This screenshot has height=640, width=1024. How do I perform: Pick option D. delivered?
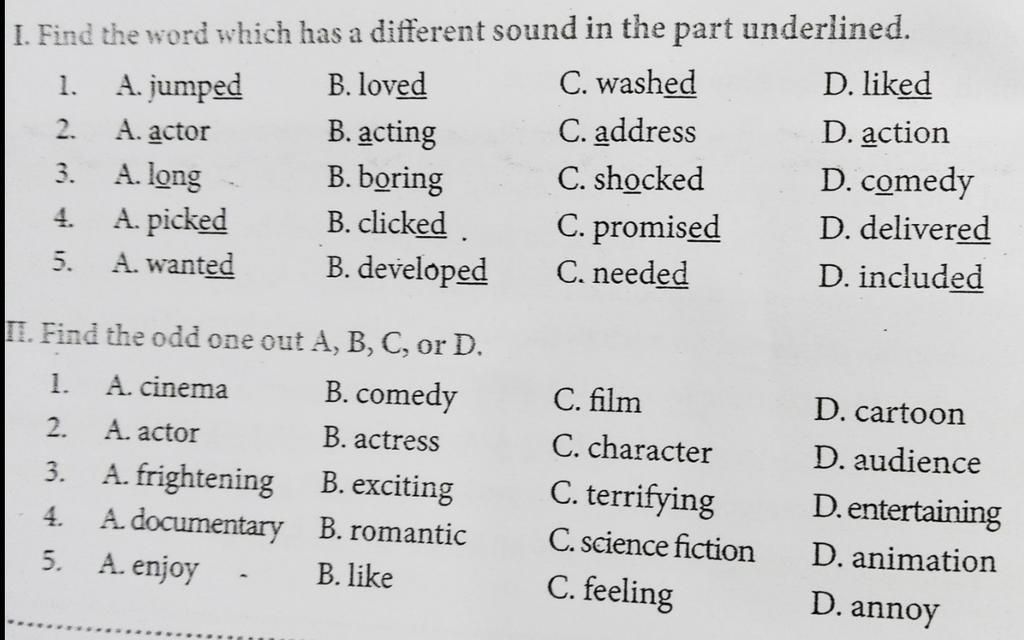(x=904, y=229)
